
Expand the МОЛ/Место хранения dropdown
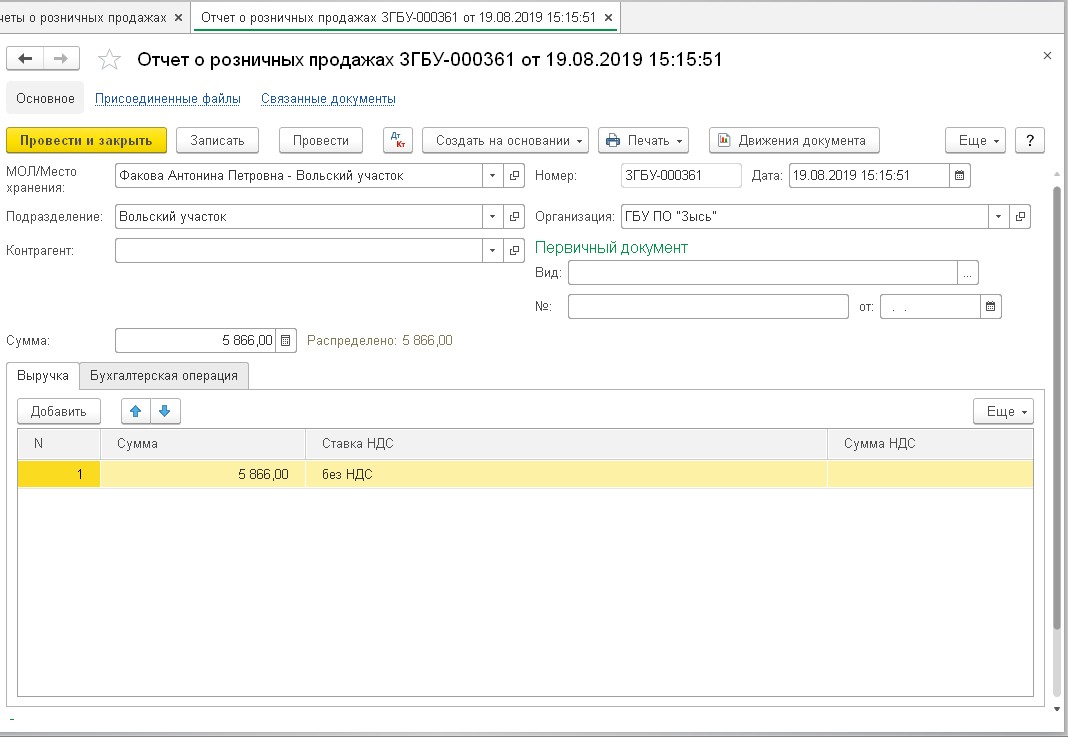pos(492,176)
